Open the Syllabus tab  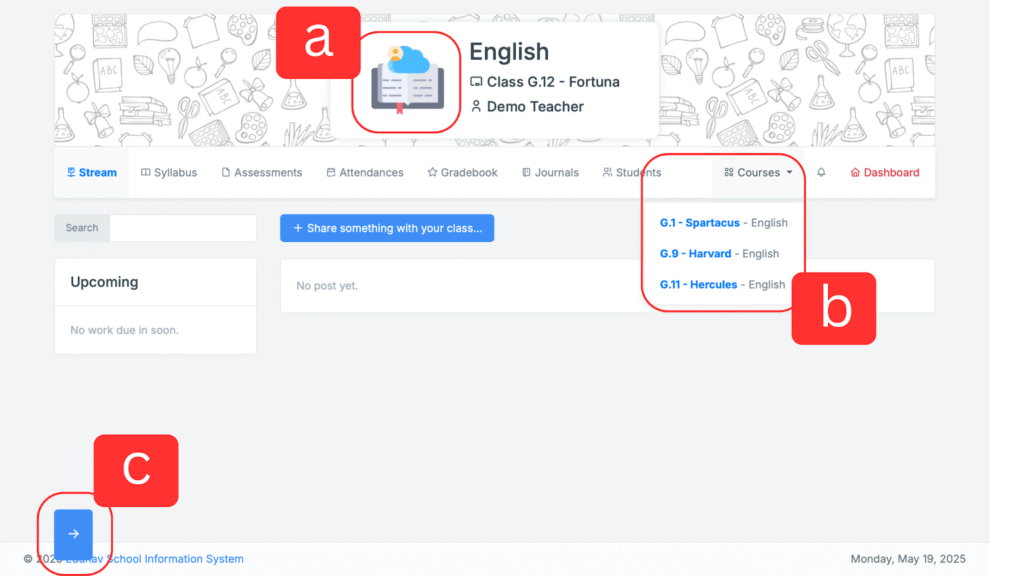coord(169,172)
